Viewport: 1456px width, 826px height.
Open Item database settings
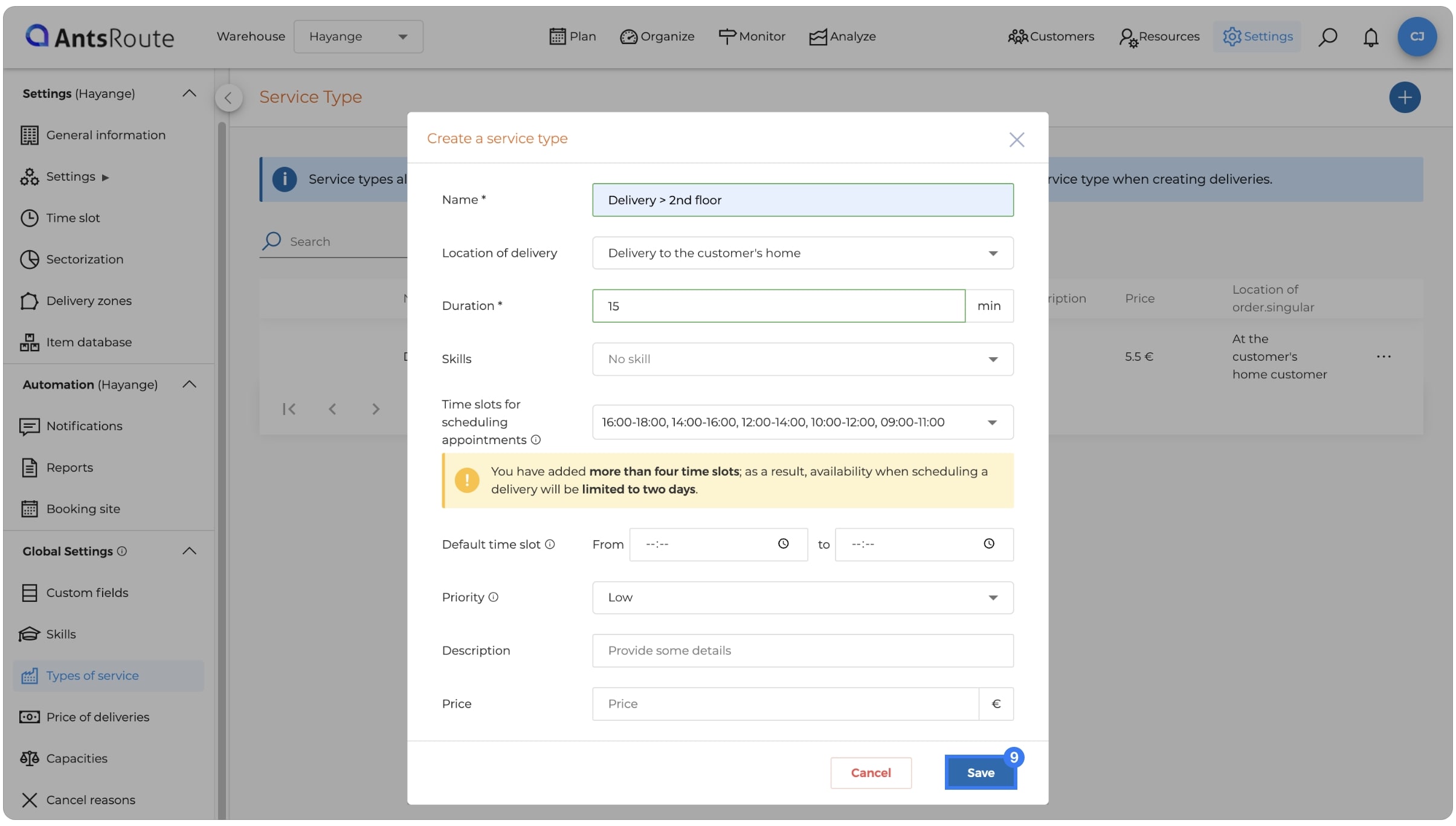click(76, 342)
